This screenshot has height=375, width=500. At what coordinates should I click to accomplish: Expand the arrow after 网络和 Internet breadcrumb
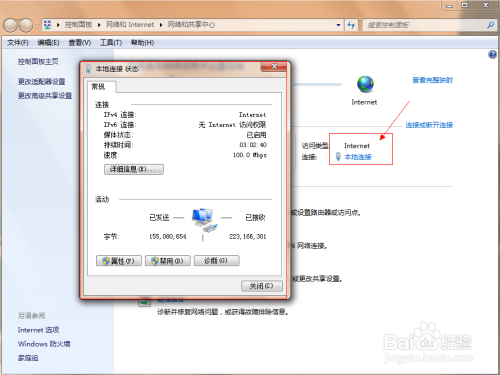161,25
